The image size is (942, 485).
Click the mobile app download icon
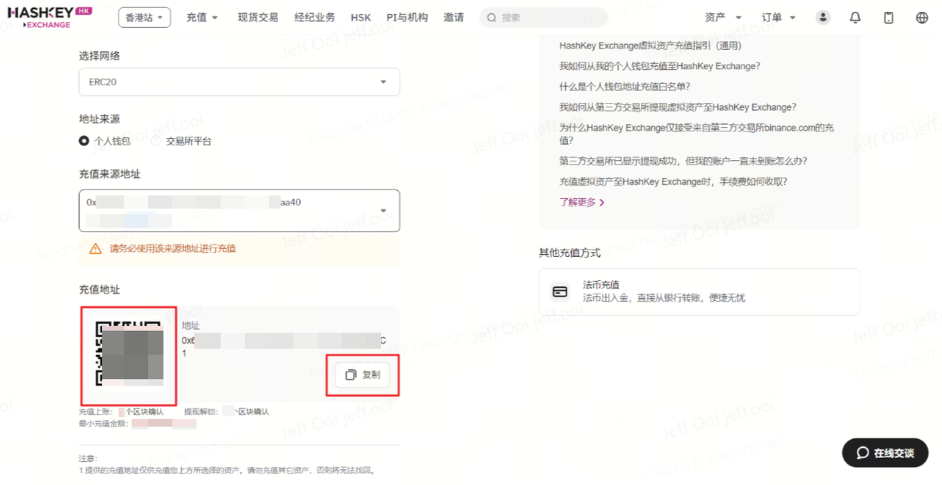coord(889,18)
